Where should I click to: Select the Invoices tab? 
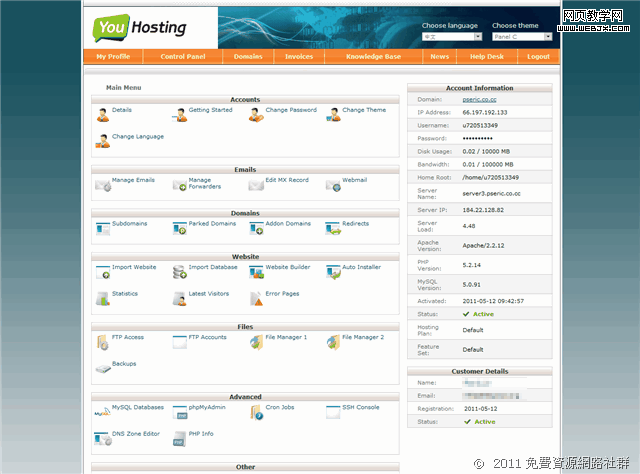[299, 56]
